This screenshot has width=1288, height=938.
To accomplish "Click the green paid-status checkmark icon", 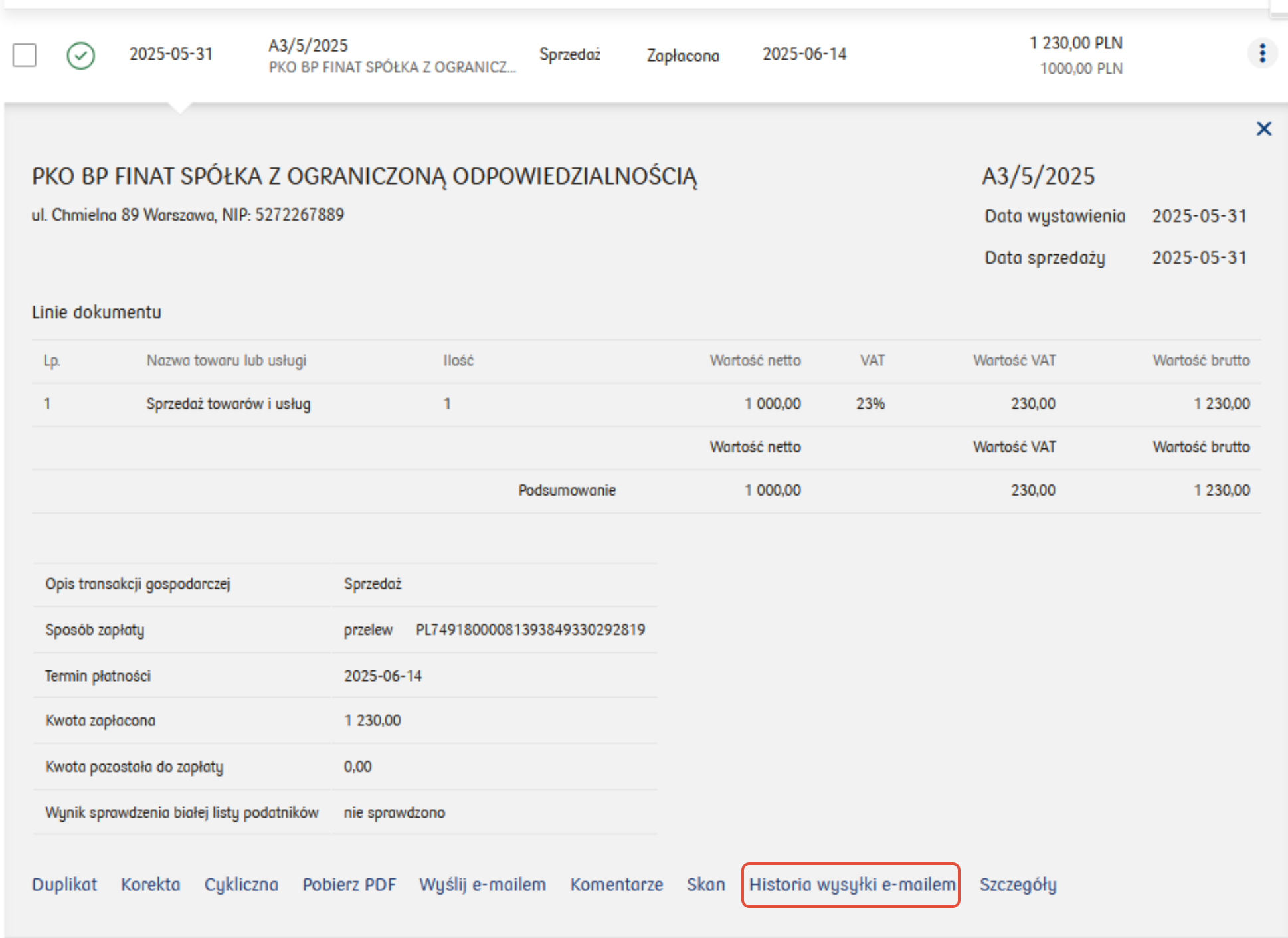I will (x=80, y=55).
